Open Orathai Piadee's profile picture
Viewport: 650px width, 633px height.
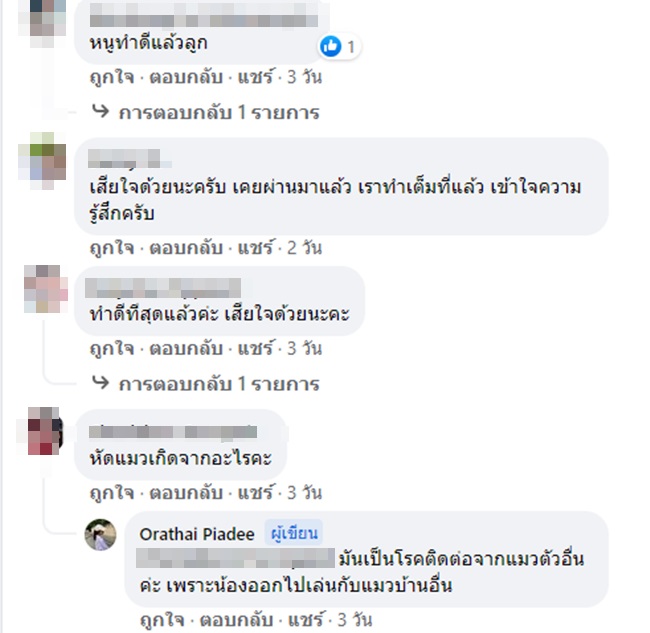[100, 534]
